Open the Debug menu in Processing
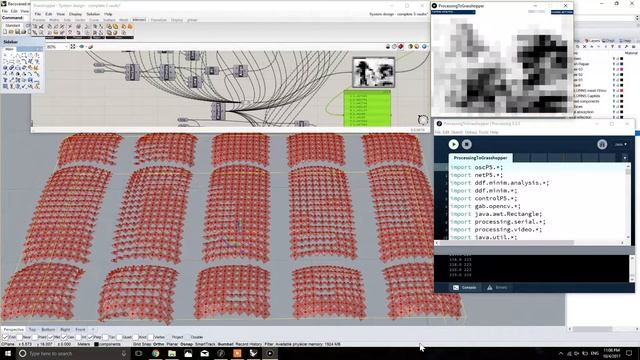The image size is (640, 360). tap(471, 132)
